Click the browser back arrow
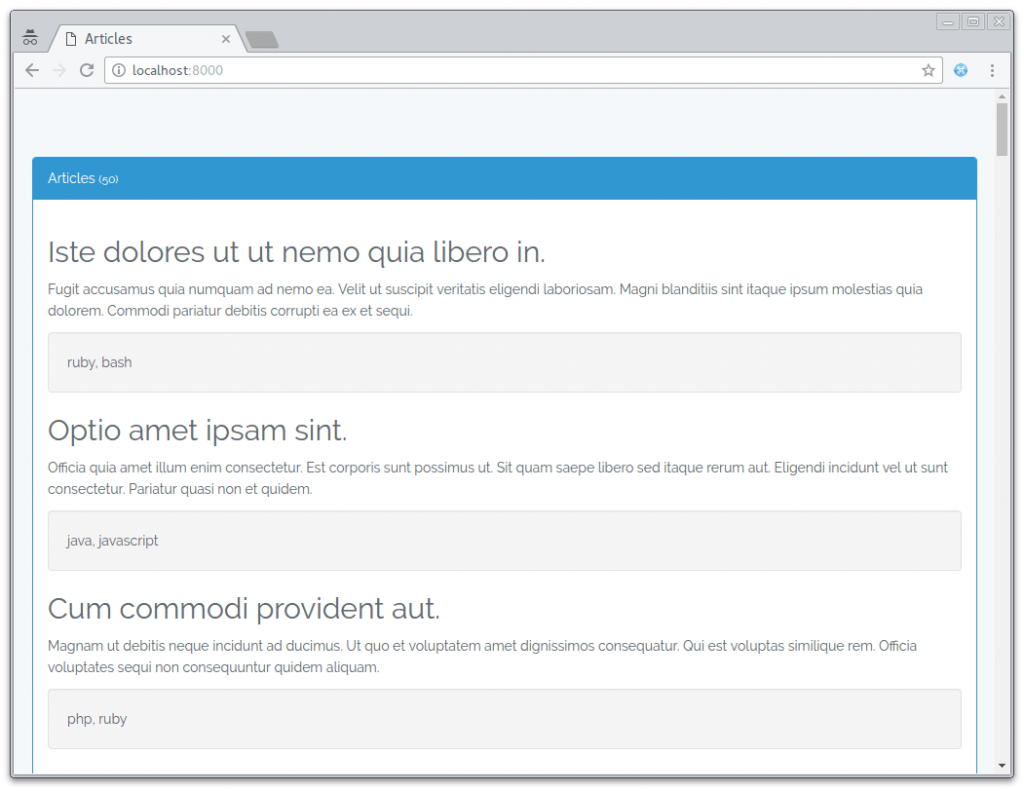The width and height of the screenshot is (1024, 791). click(x=32, y=70)
